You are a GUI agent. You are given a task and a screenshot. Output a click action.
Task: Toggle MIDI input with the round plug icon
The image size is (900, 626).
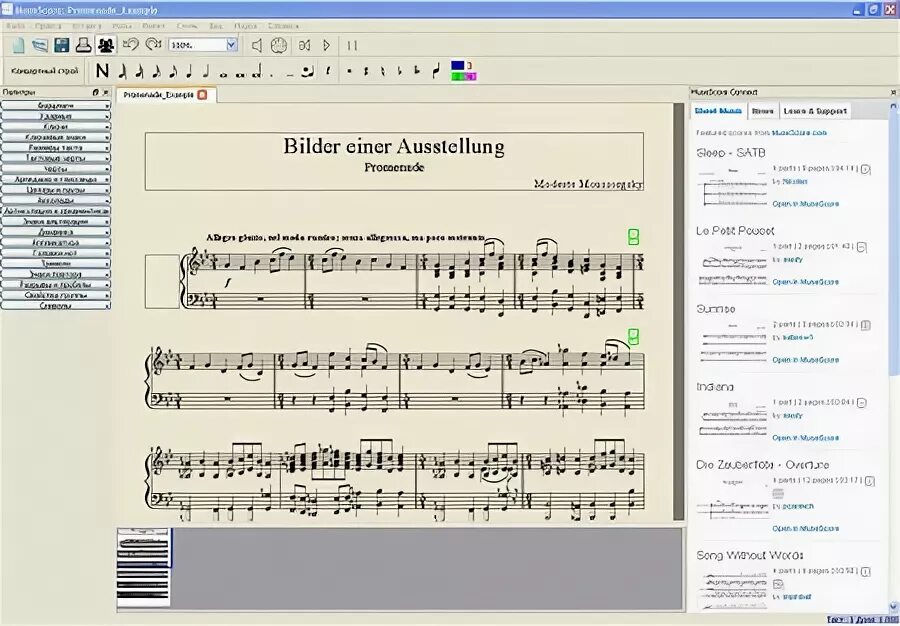(279, 45)
